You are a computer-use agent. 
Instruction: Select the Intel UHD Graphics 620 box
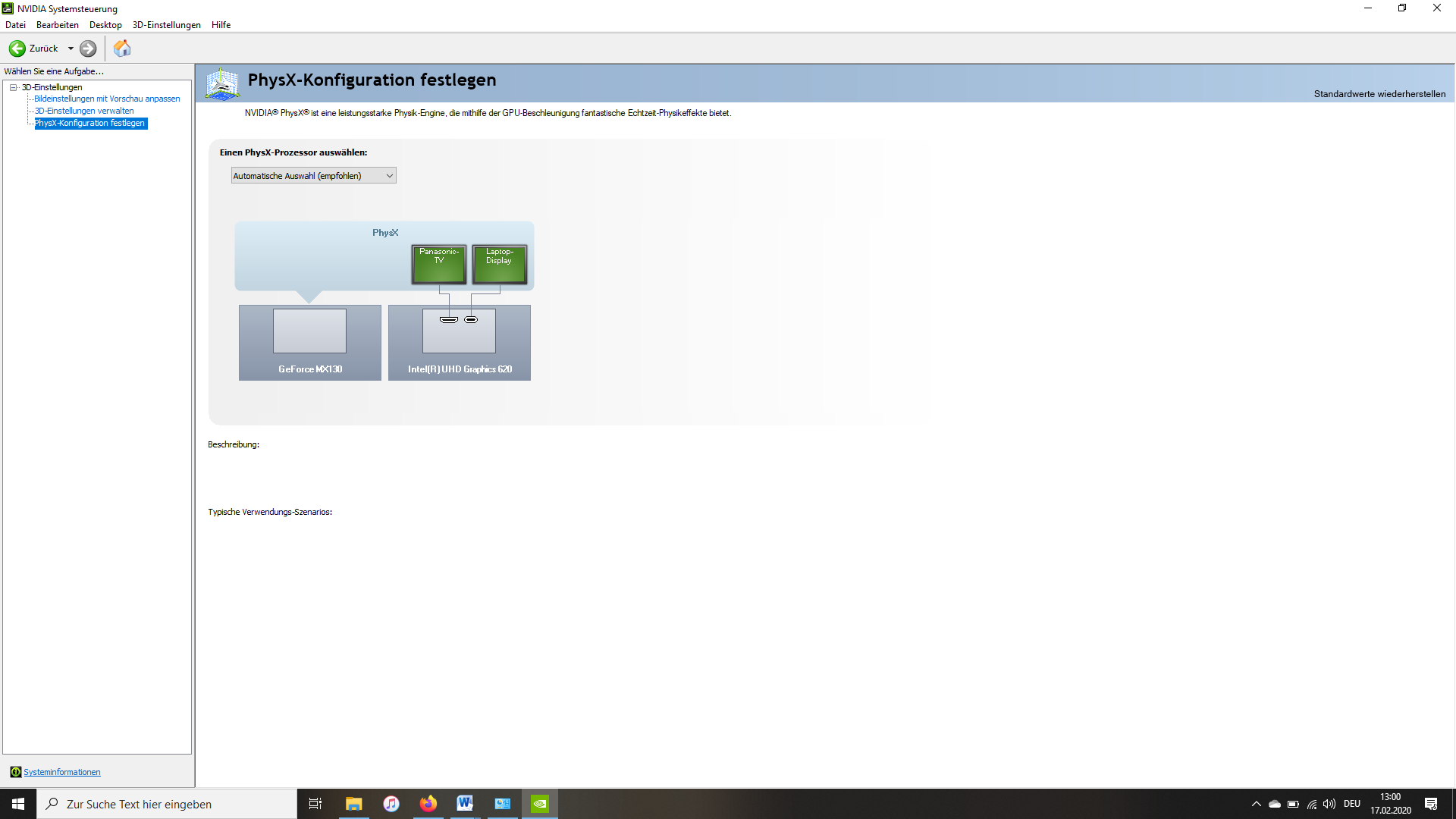coord(459,343)
